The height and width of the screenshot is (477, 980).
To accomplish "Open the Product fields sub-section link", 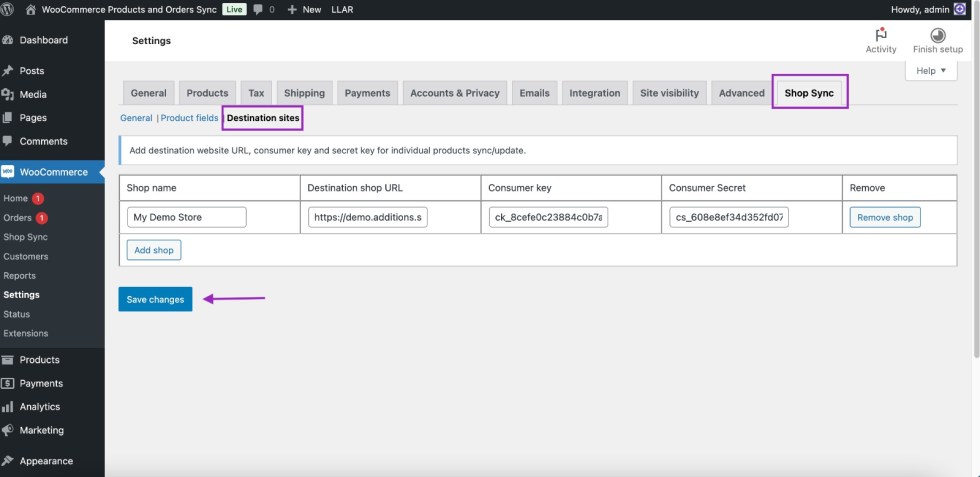I will (x=189, y=118).
